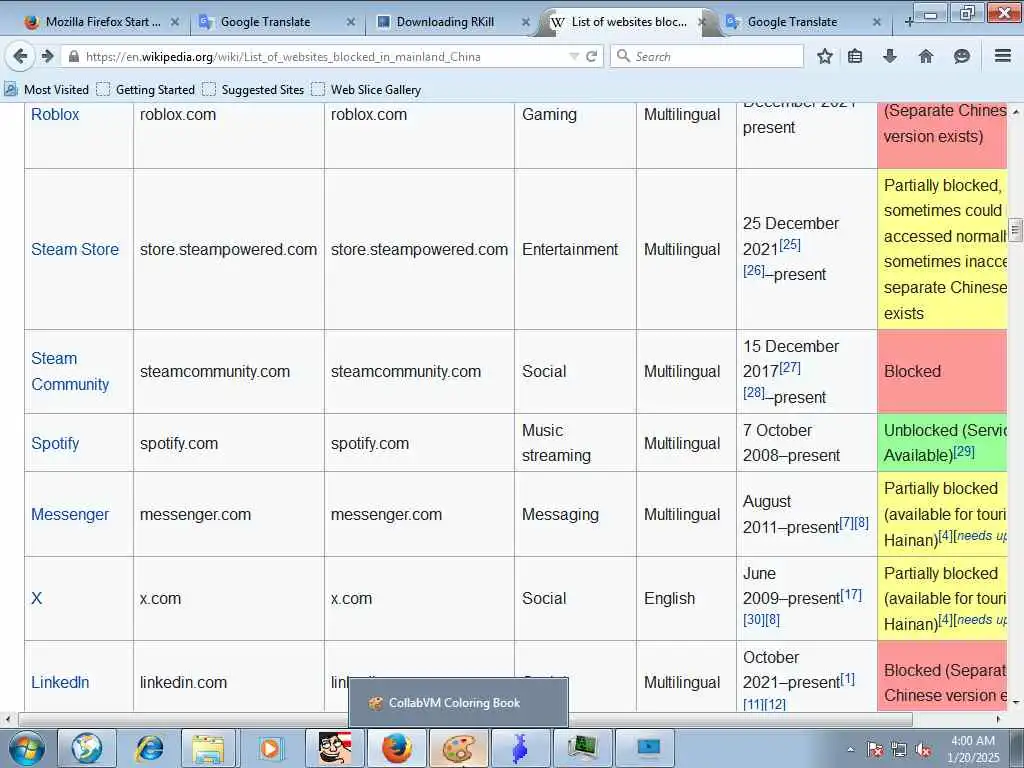
Task: Open the Firefox hamburger menu
Action: [1003, 56]
